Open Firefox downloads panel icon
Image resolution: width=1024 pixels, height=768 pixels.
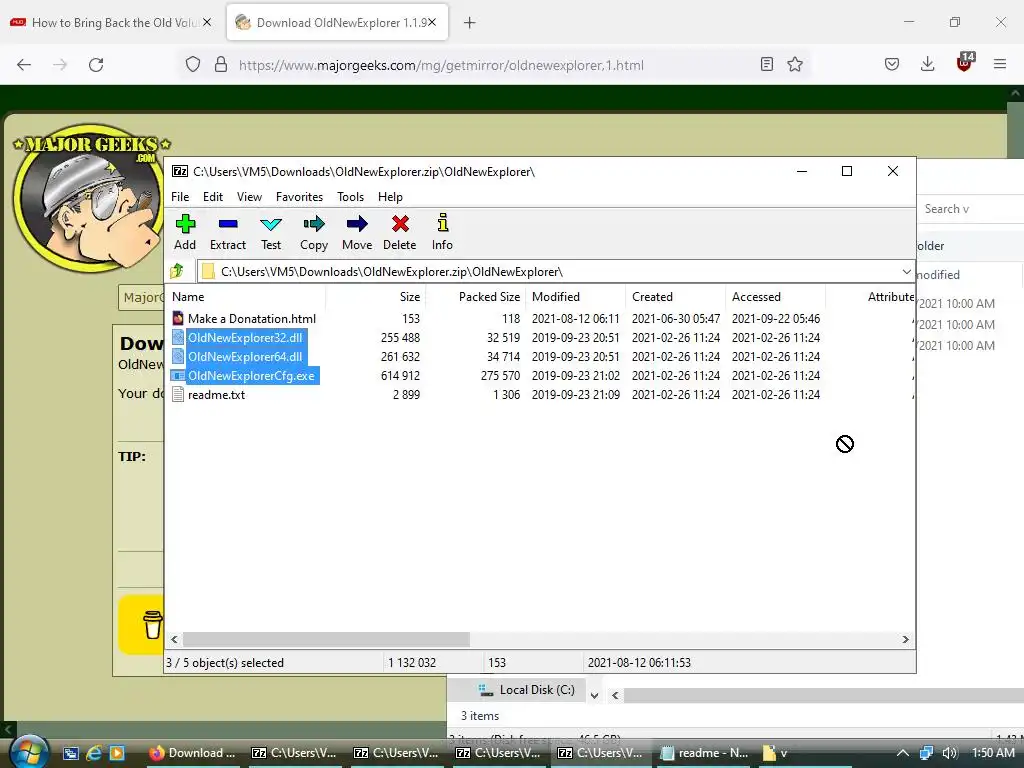pyautogui.click(x=927, y=64)
